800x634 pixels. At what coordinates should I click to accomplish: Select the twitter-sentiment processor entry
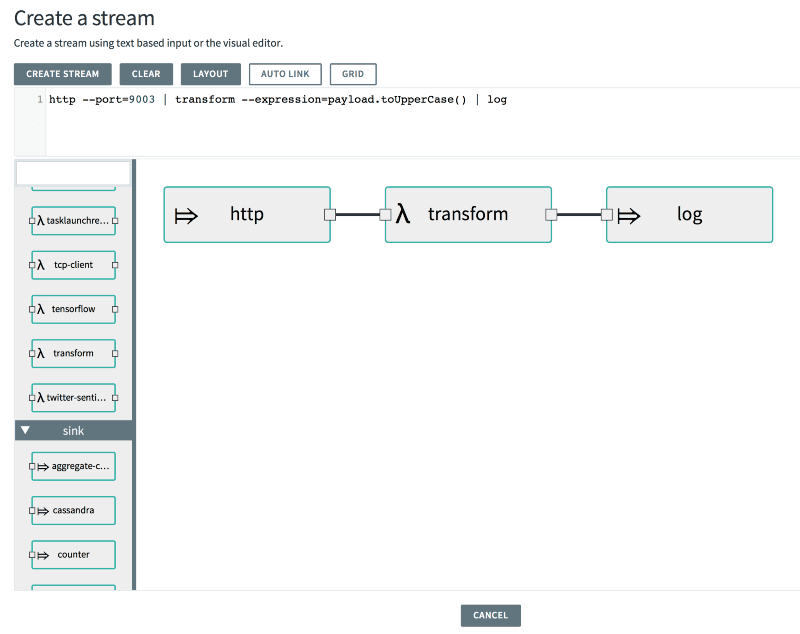tap(73, 397)
